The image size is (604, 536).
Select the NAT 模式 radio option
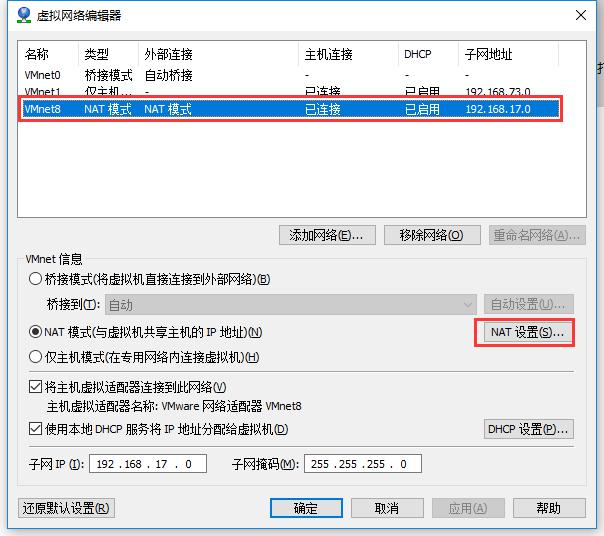click(x=35, y=332)
